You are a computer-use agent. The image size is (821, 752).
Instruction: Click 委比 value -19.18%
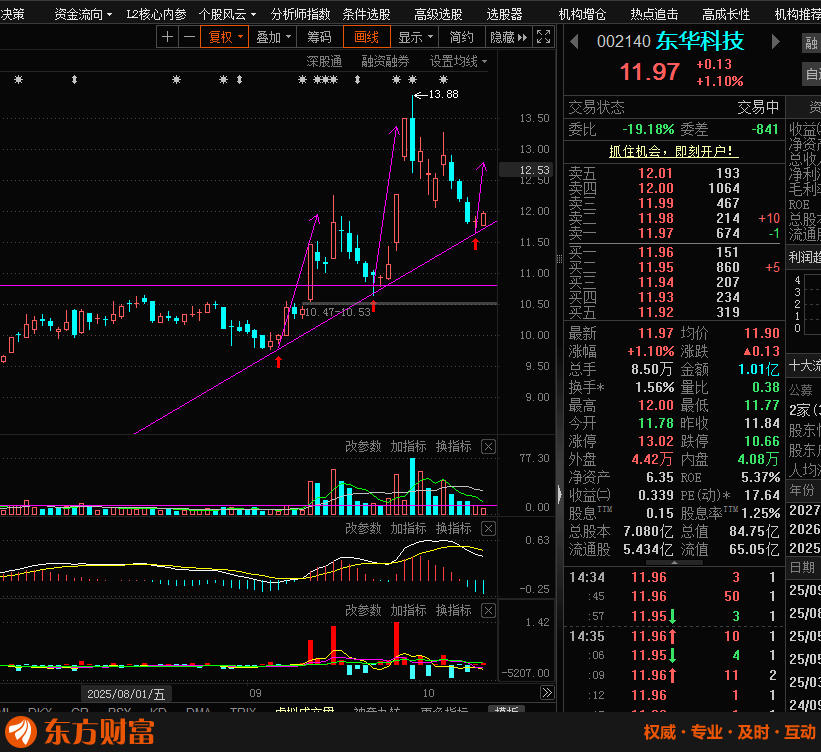648,129
